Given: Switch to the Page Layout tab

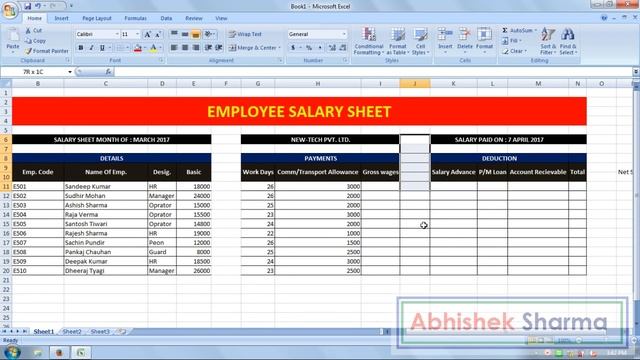Looking at the screenshot, I should click(x=97, y=18).
